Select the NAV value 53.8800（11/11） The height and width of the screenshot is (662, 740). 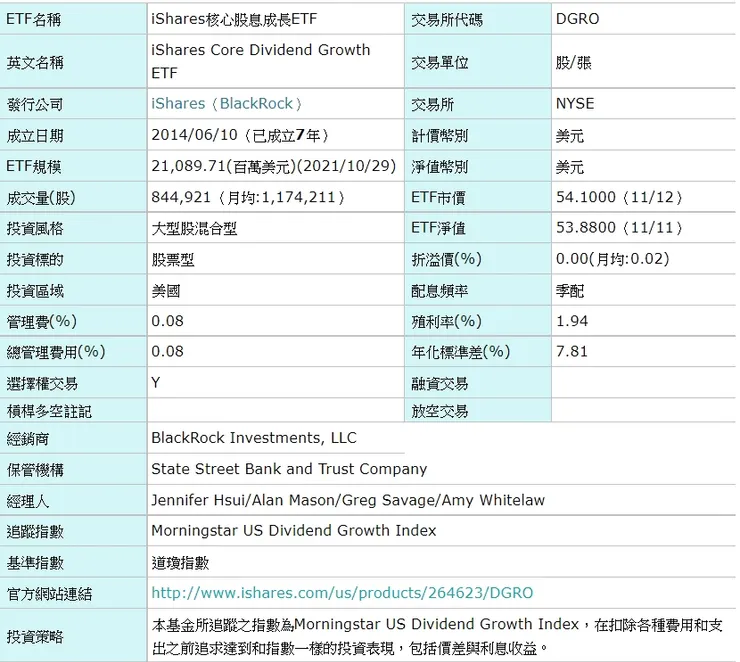pyautogui.click(x=619, y=227)
